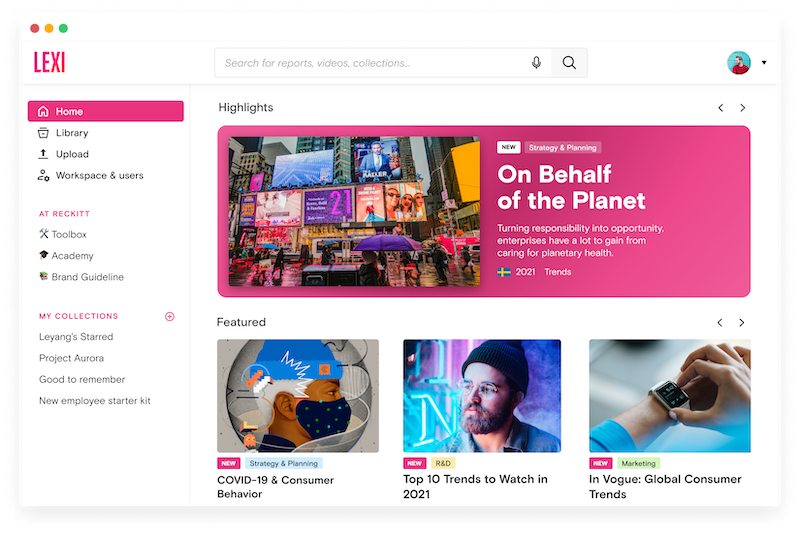The width and height of the screenshot is (800, 535).
Task: Click the Highlights section heading
Action: pos(246,107)
